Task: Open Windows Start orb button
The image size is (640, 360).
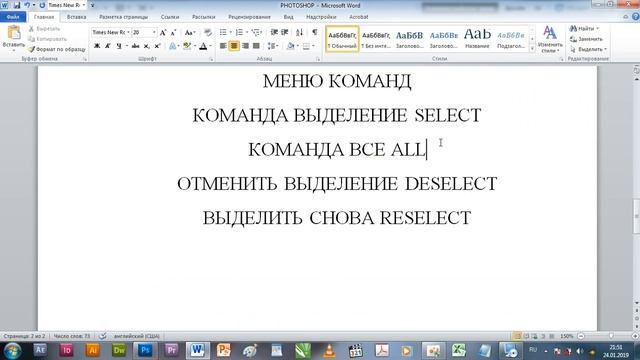Action: [12, 350]
